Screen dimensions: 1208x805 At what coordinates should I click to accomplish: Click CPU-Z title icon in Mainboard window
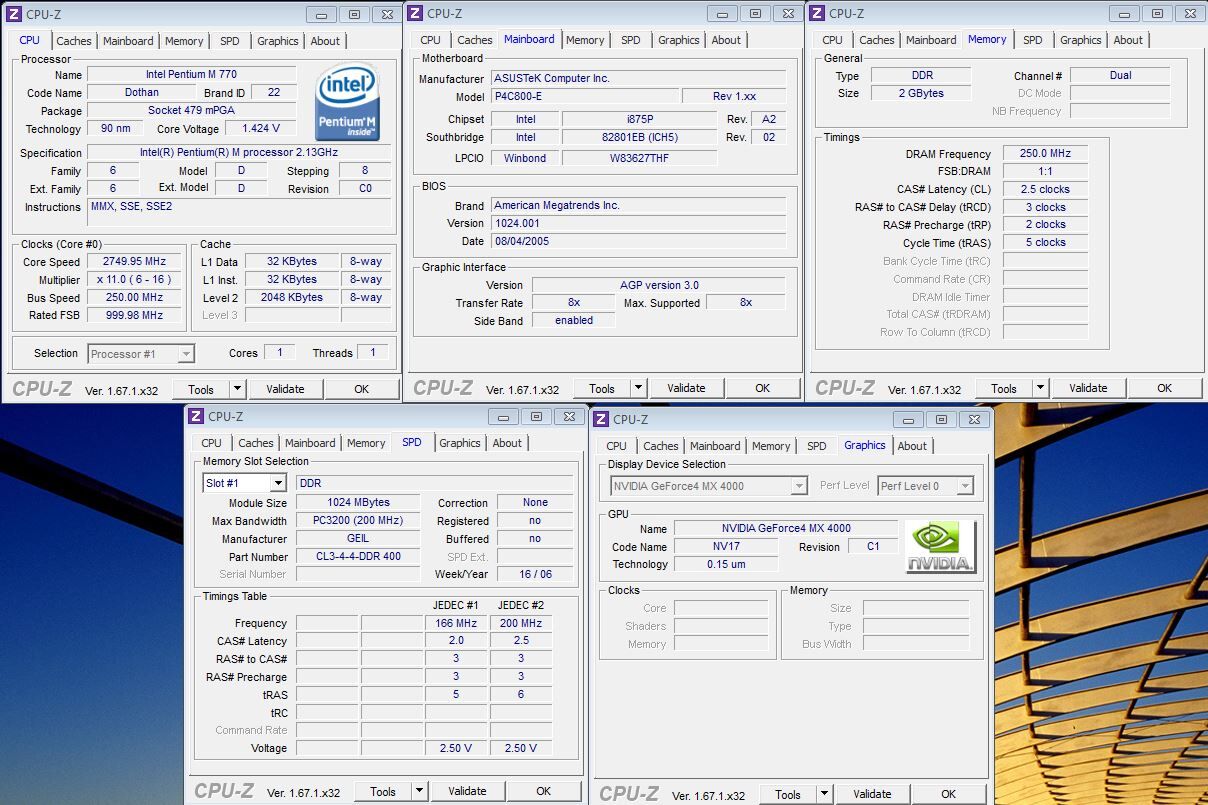pyautogui.click(x=415, y=13)
